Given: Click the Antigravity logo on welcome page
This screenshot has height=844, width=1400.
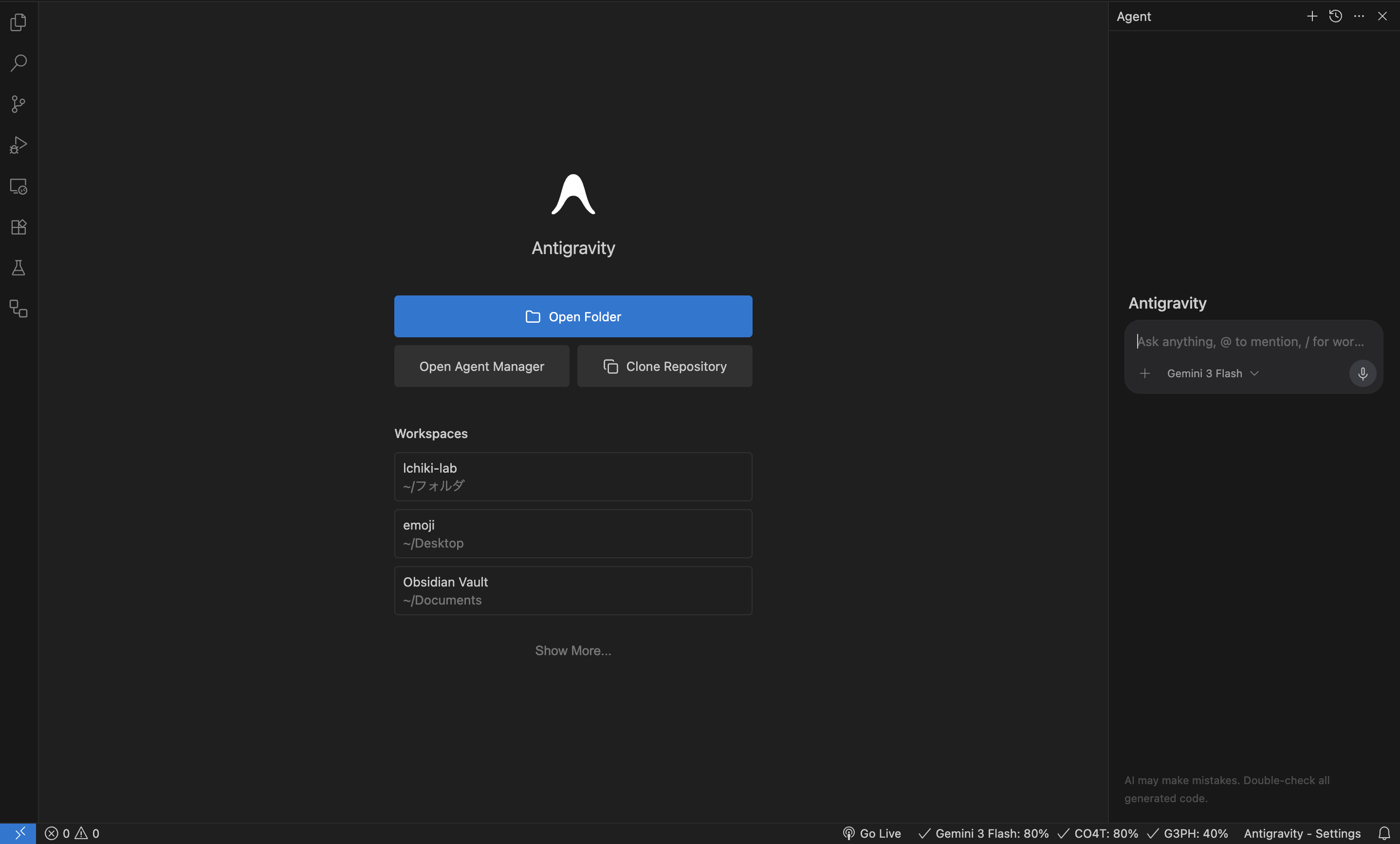Looking at the screenshot, I should 573,194.
